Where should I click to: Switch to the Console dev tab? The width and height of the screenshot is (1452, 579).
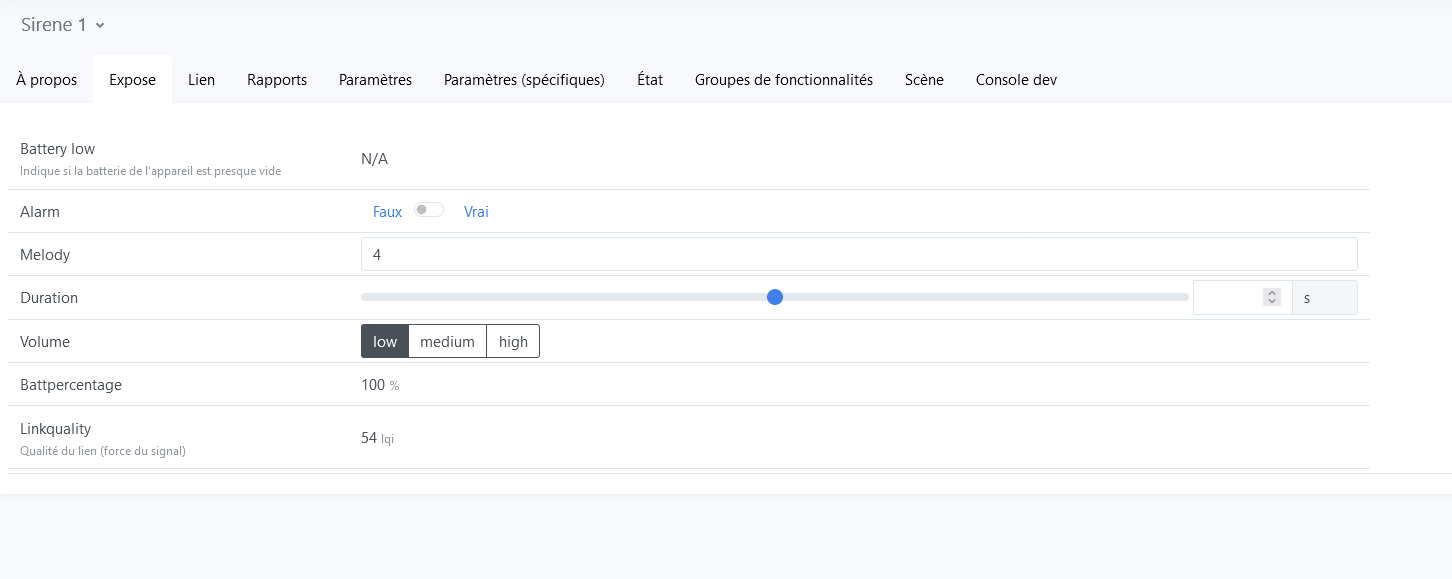coord(1016,80)
